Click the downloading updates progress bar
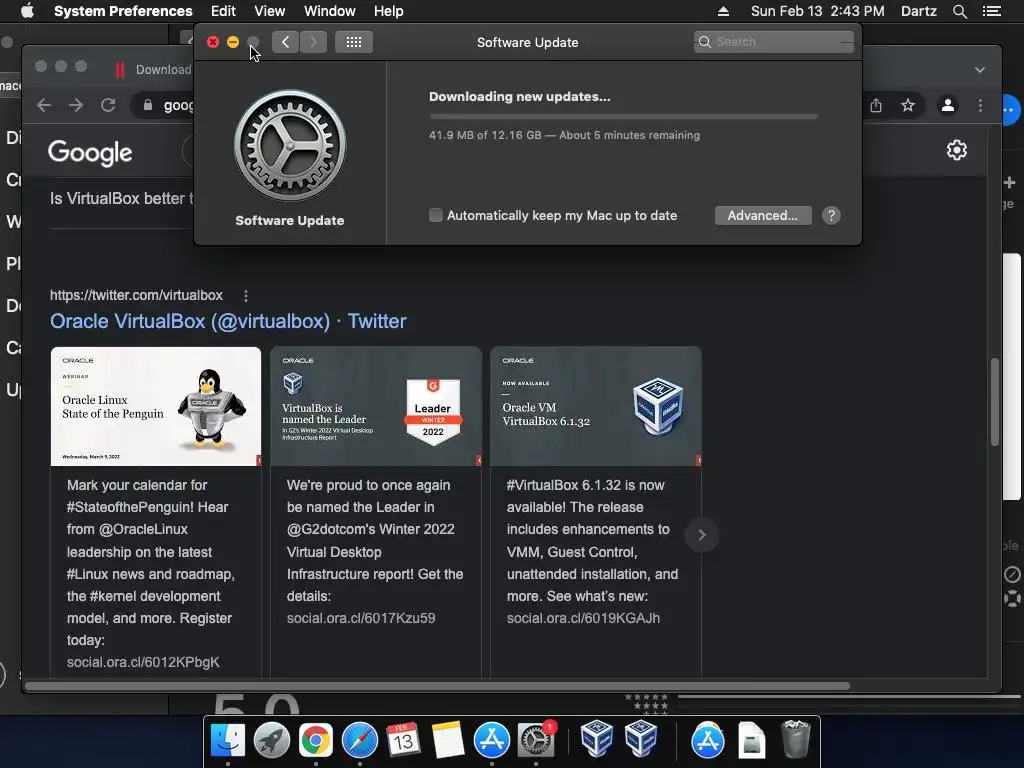The height and width of the screenshot is (768, 1024). (x=623, y=116)
